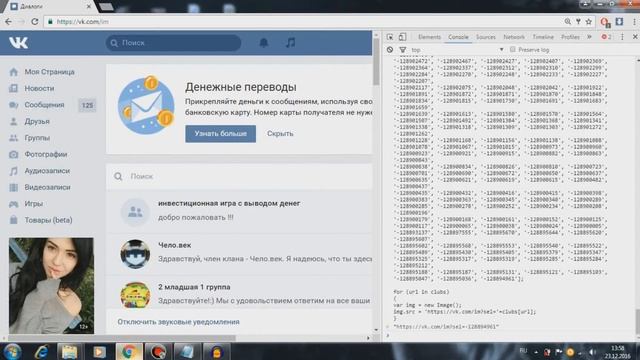The image size is (640, 360).
Task: Open the music note player icon
Action: coord(290,42)
